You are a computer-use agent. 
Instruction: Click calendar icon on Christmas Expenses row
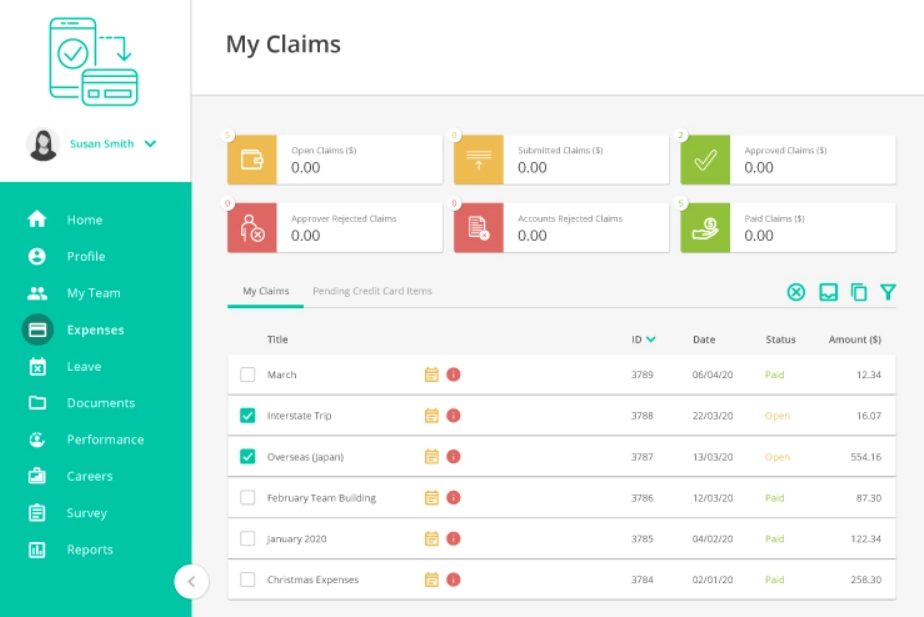click(431, 579)
